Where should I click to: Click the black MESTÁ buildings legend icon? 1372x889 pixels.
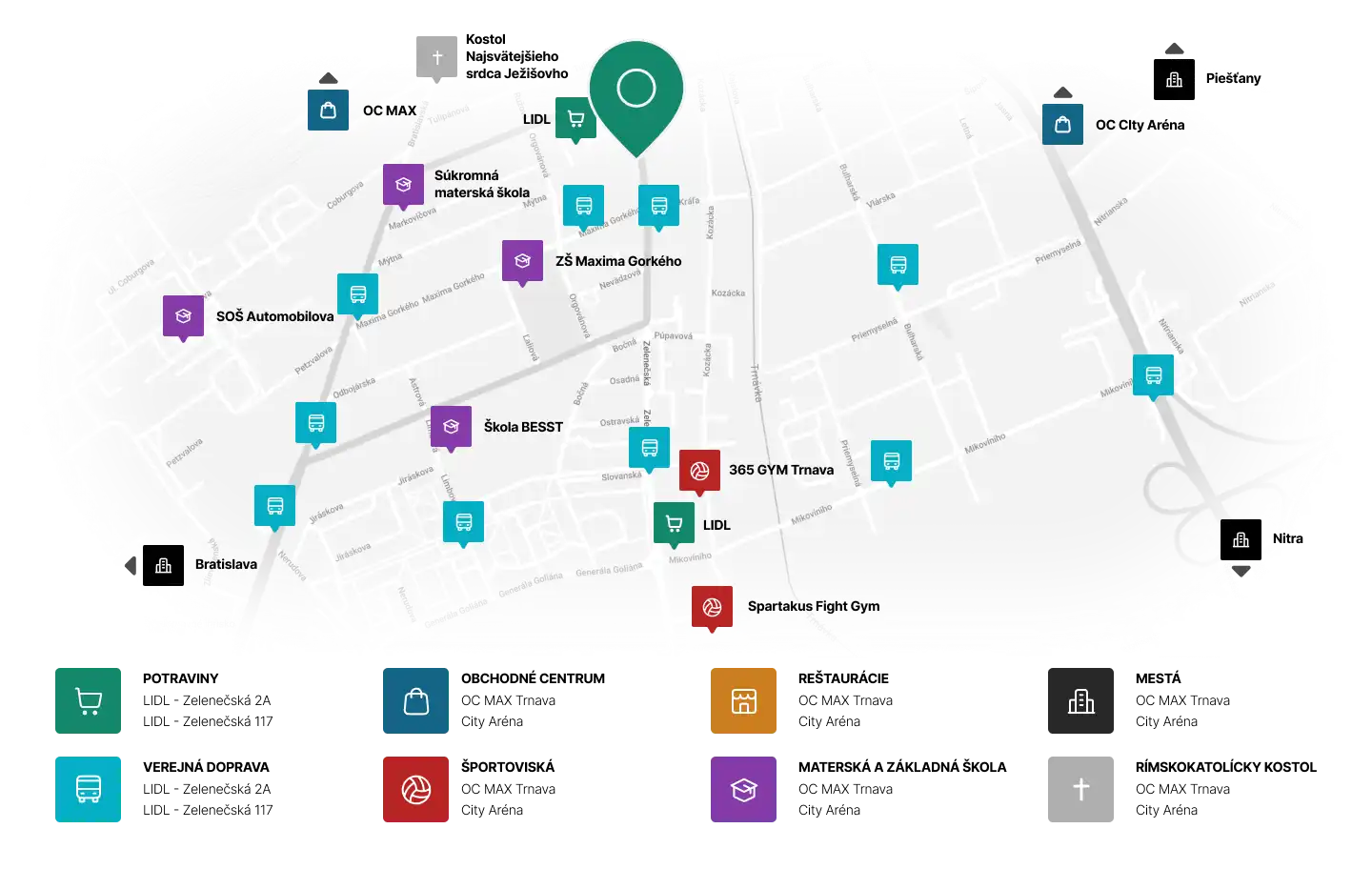(x=1080, y=700)
